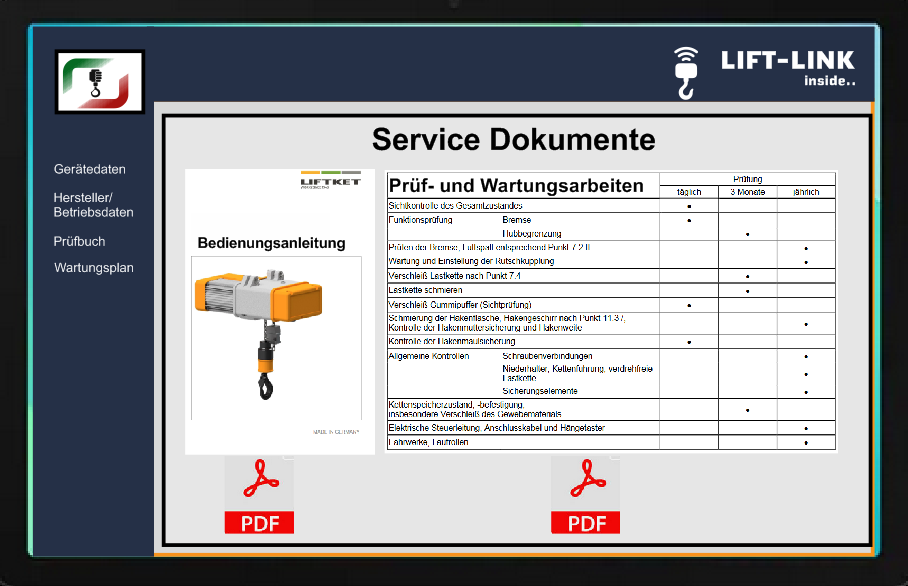Screen dimensions: 908x586
Task: Click the Service Dokumente heading
Action: pos(513,139)
